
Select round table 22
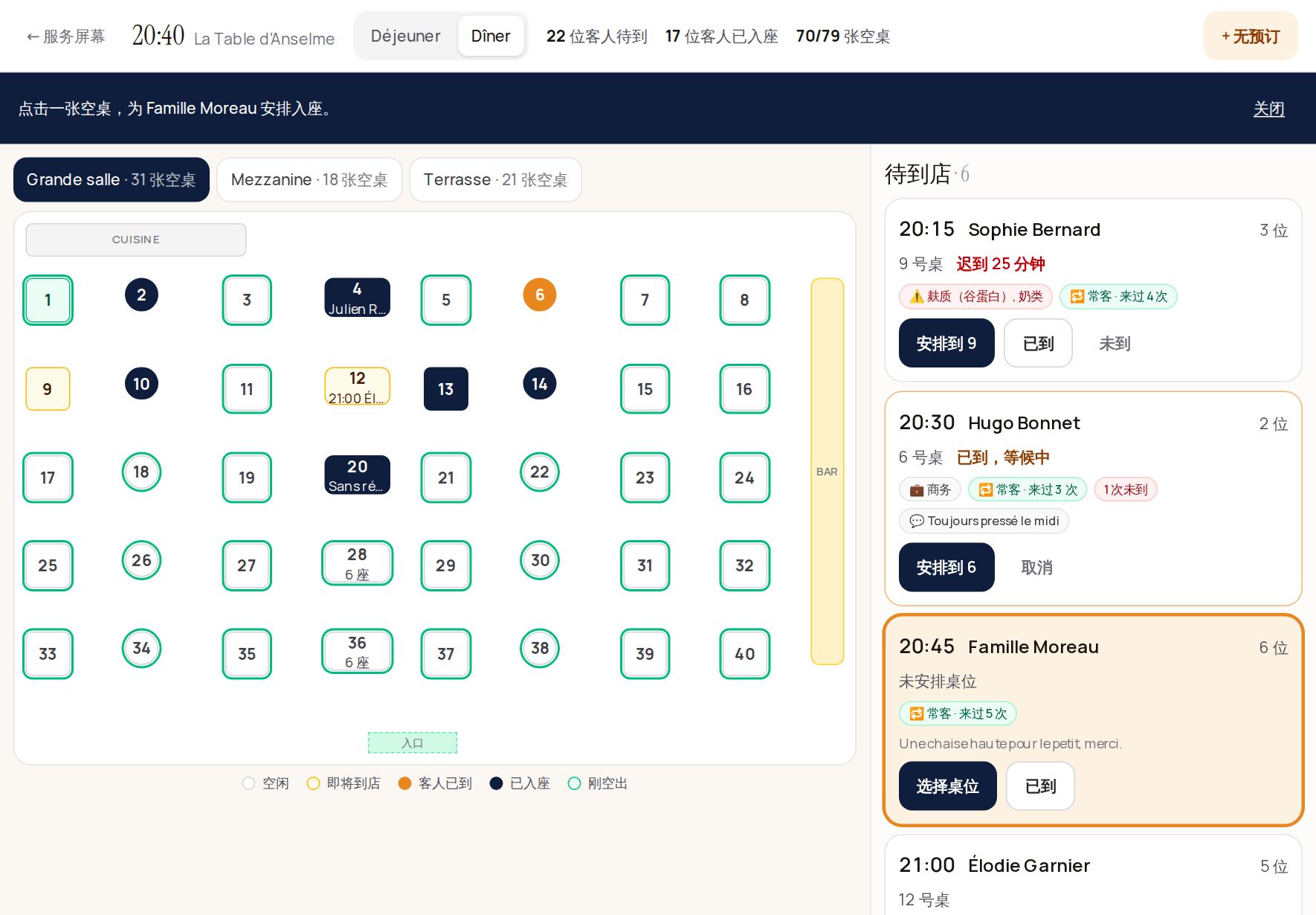540,472
